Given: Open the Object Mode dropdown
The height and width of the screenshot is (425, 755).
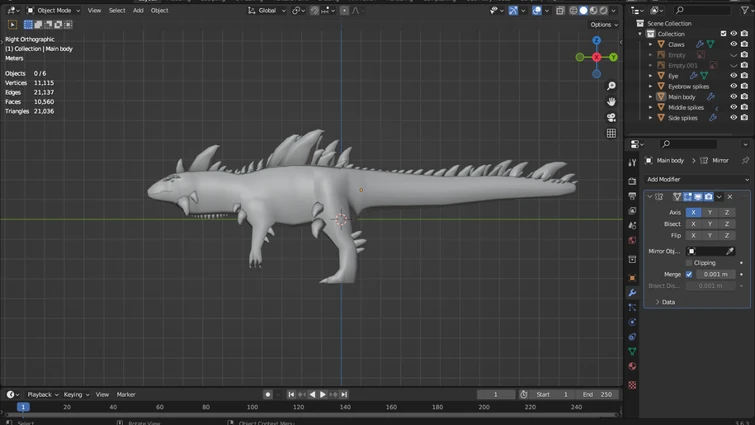Looking at the screenshot, I should coord(52,10).
